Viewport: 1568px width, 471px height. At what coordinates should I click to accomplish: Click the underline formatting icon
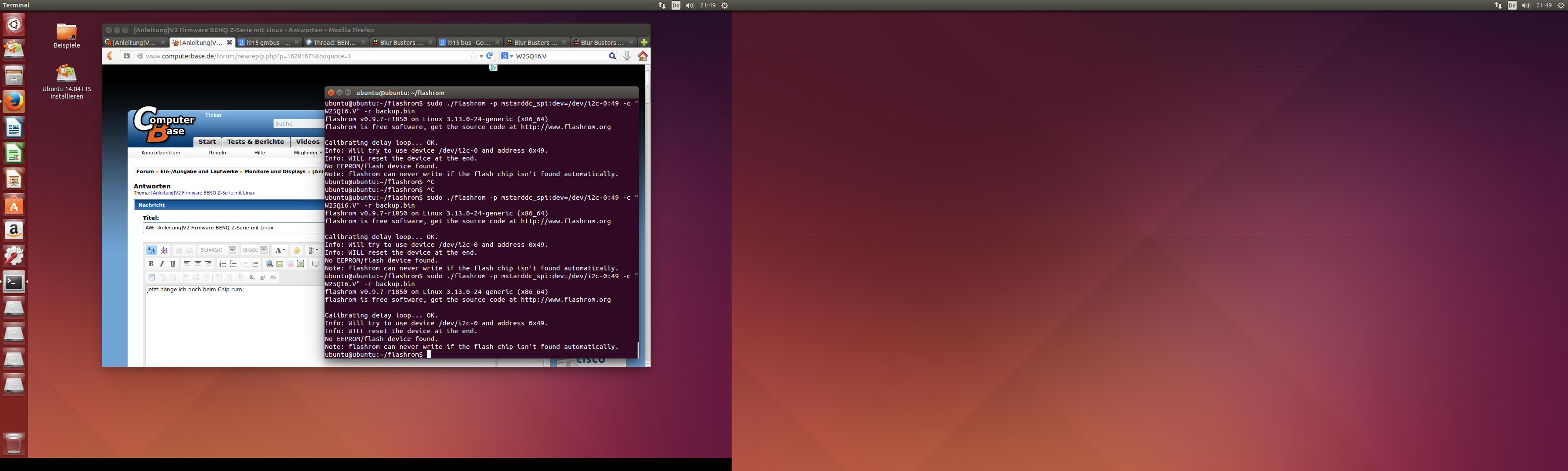coord(173,264)
